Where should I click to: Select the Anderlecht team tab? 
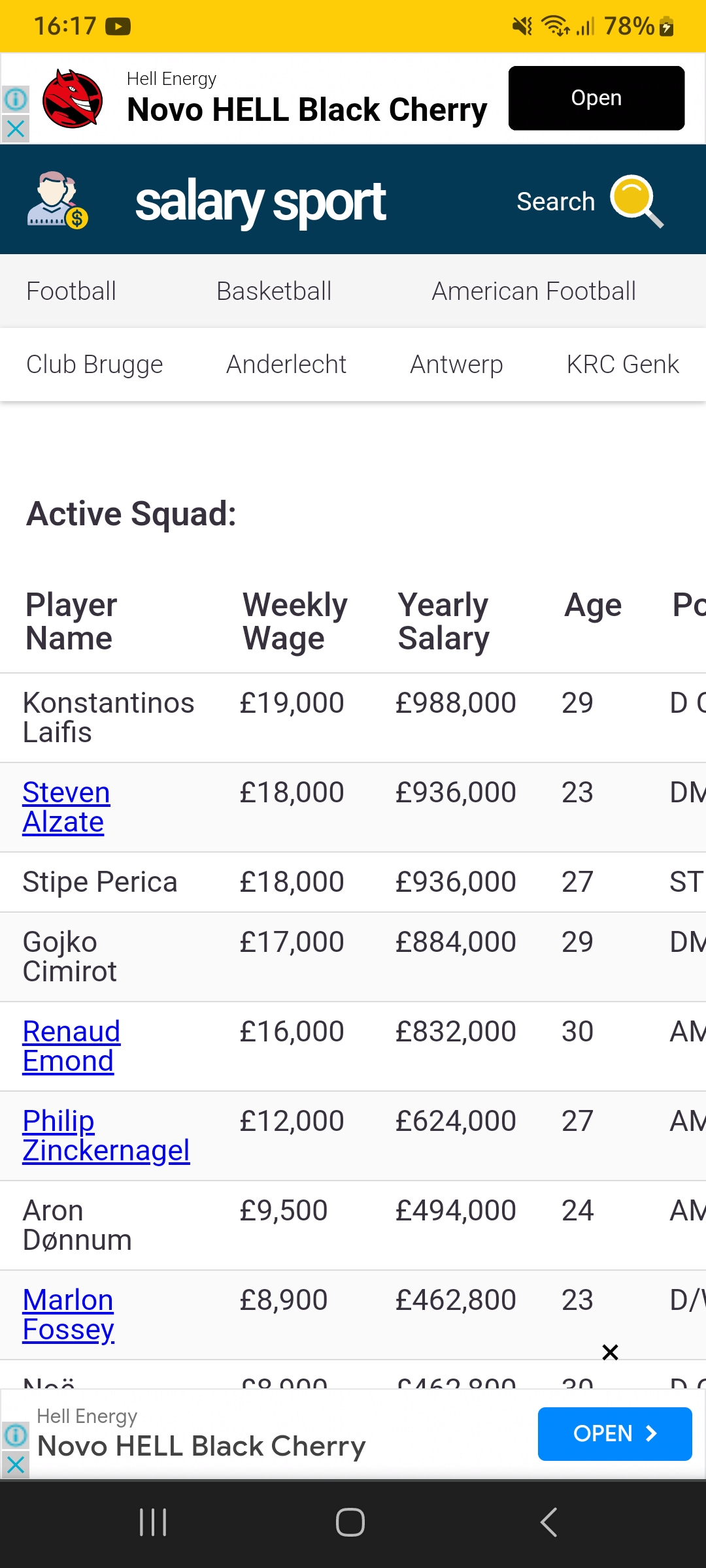click(x=286, y=365)
